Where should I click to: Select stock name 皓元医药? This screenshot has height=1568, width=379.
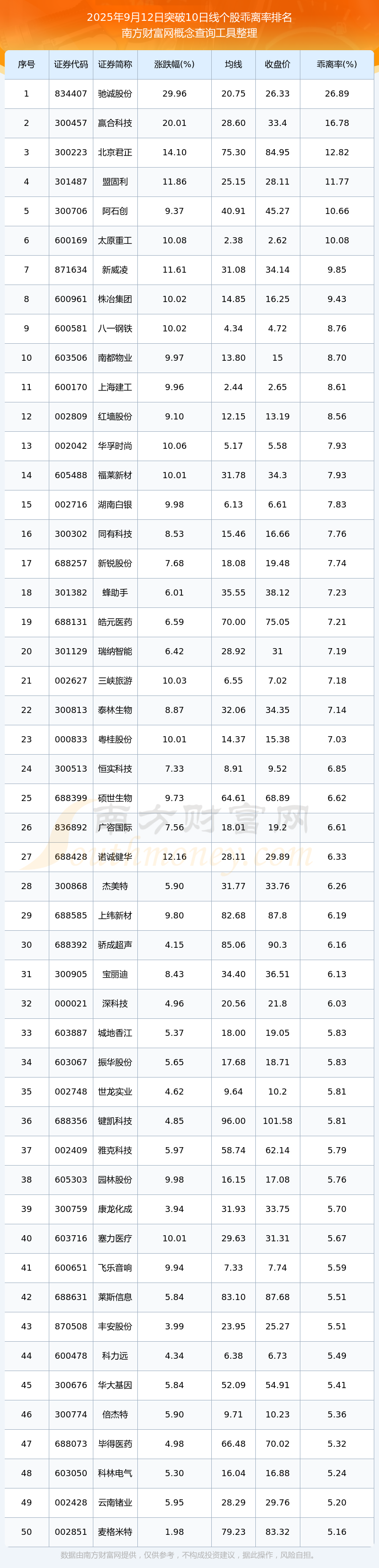click(115, 622)
